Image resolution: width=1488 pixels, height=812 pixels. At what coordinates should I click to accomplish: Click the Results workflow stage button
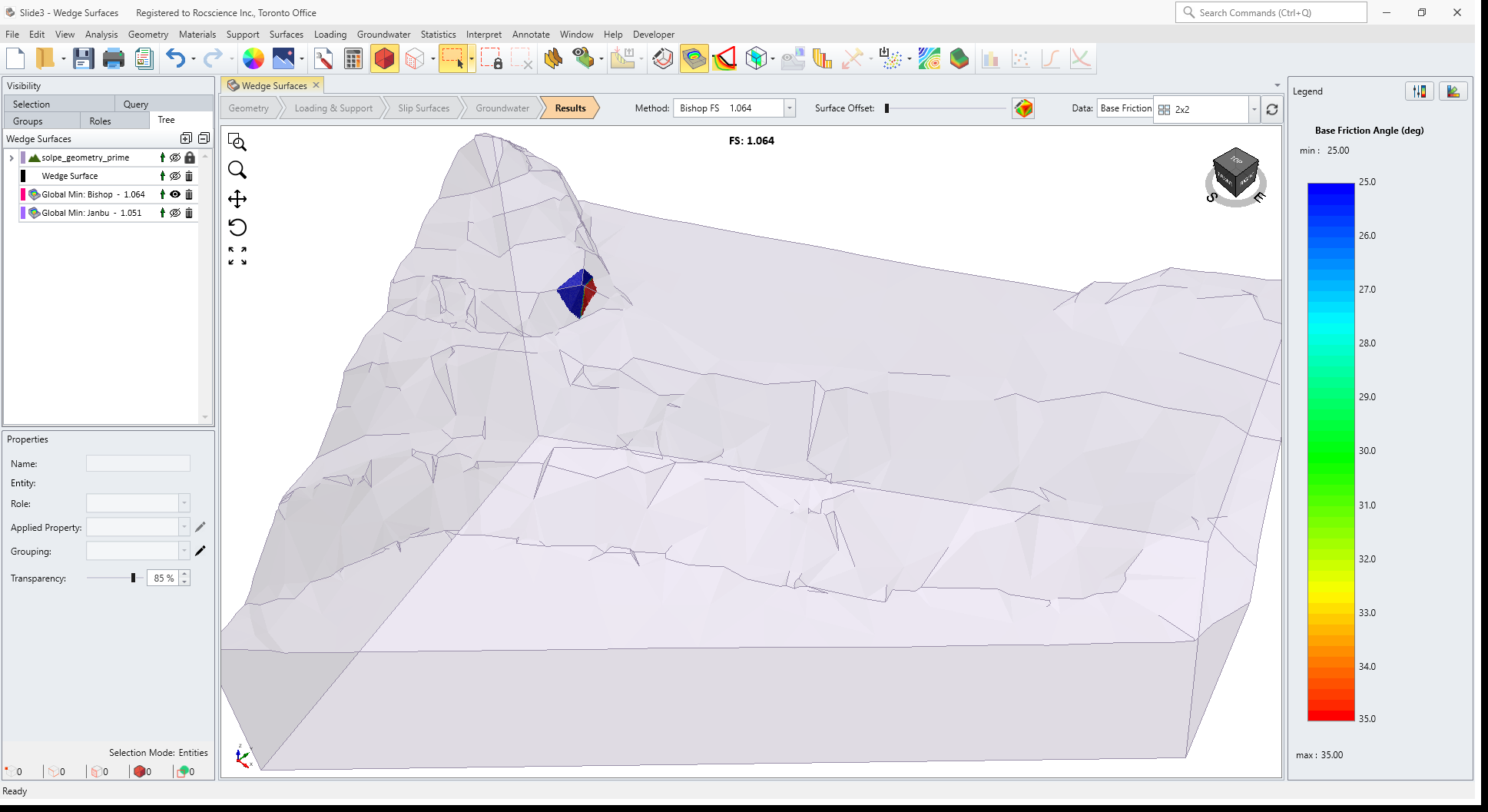pos(568,108)
